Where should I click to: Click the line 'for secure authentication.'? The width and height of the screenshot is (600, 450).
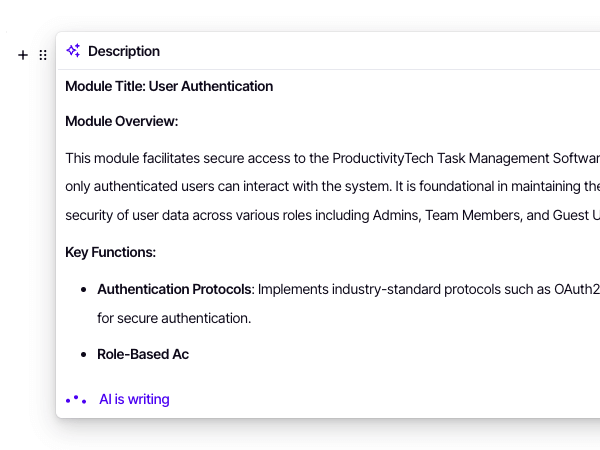pos(174,318)
